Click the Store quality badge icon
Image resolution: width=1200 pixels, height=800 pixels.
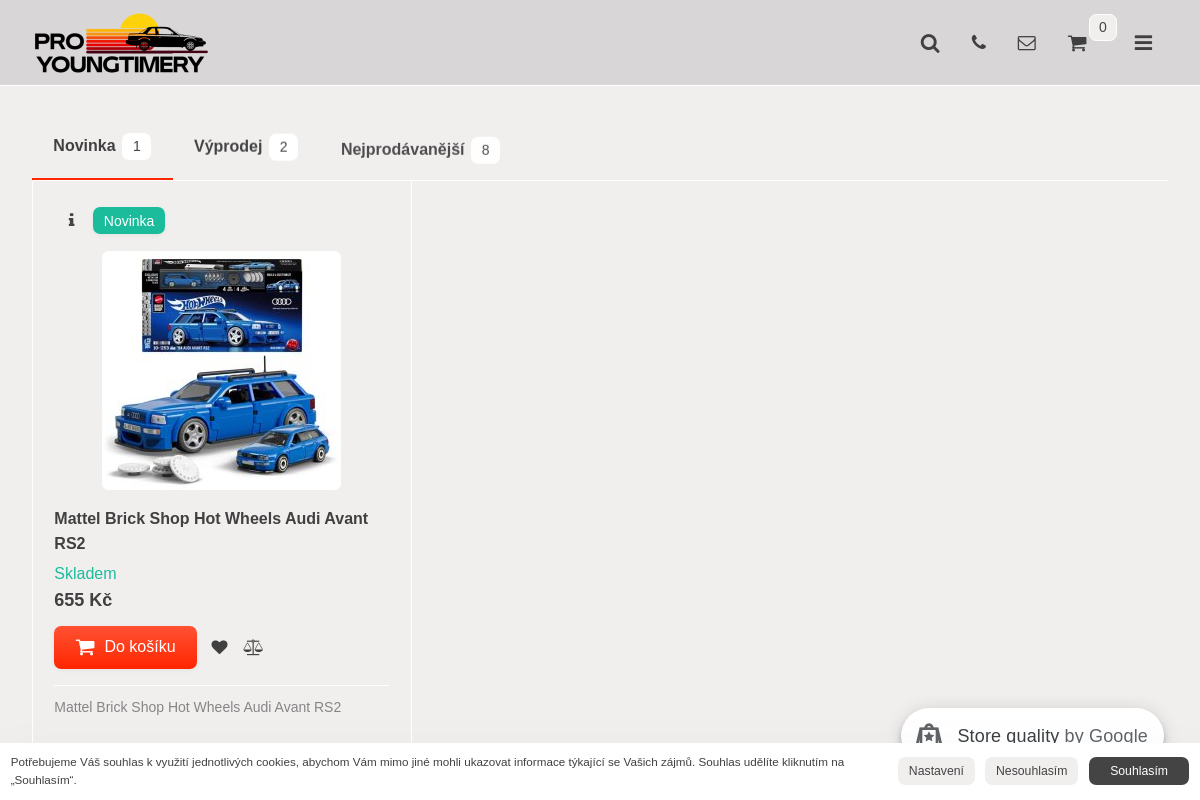click(x=929, y=736)
